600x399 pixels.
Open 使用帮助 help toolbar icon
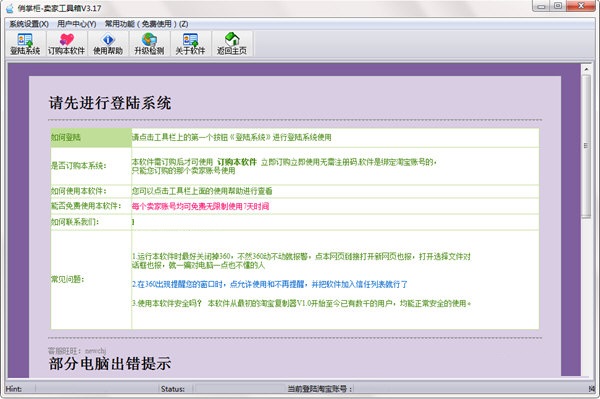tap(108, 44)
